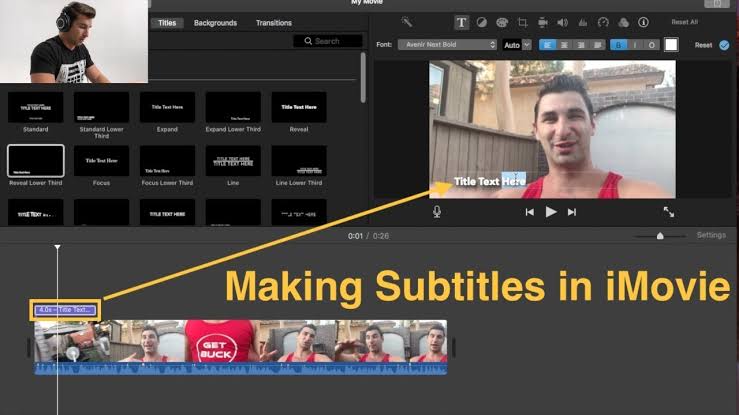This screenshot has width=739, height=415.
Task: Open the clip information icon
Action: point(643,22)
